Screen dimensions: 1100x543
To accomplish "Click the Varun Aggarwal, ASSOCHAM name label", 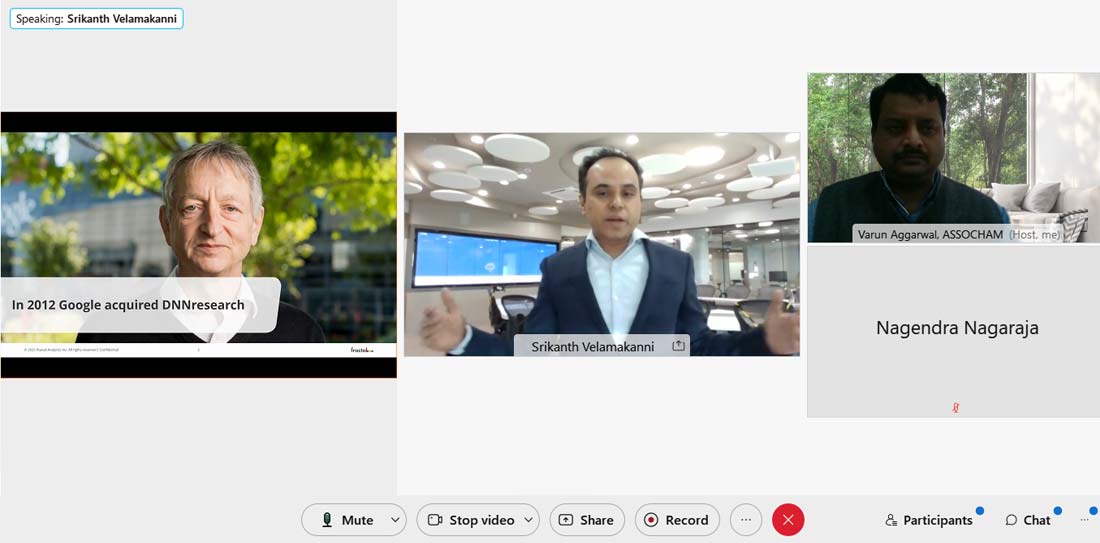I will pos(930,234).
